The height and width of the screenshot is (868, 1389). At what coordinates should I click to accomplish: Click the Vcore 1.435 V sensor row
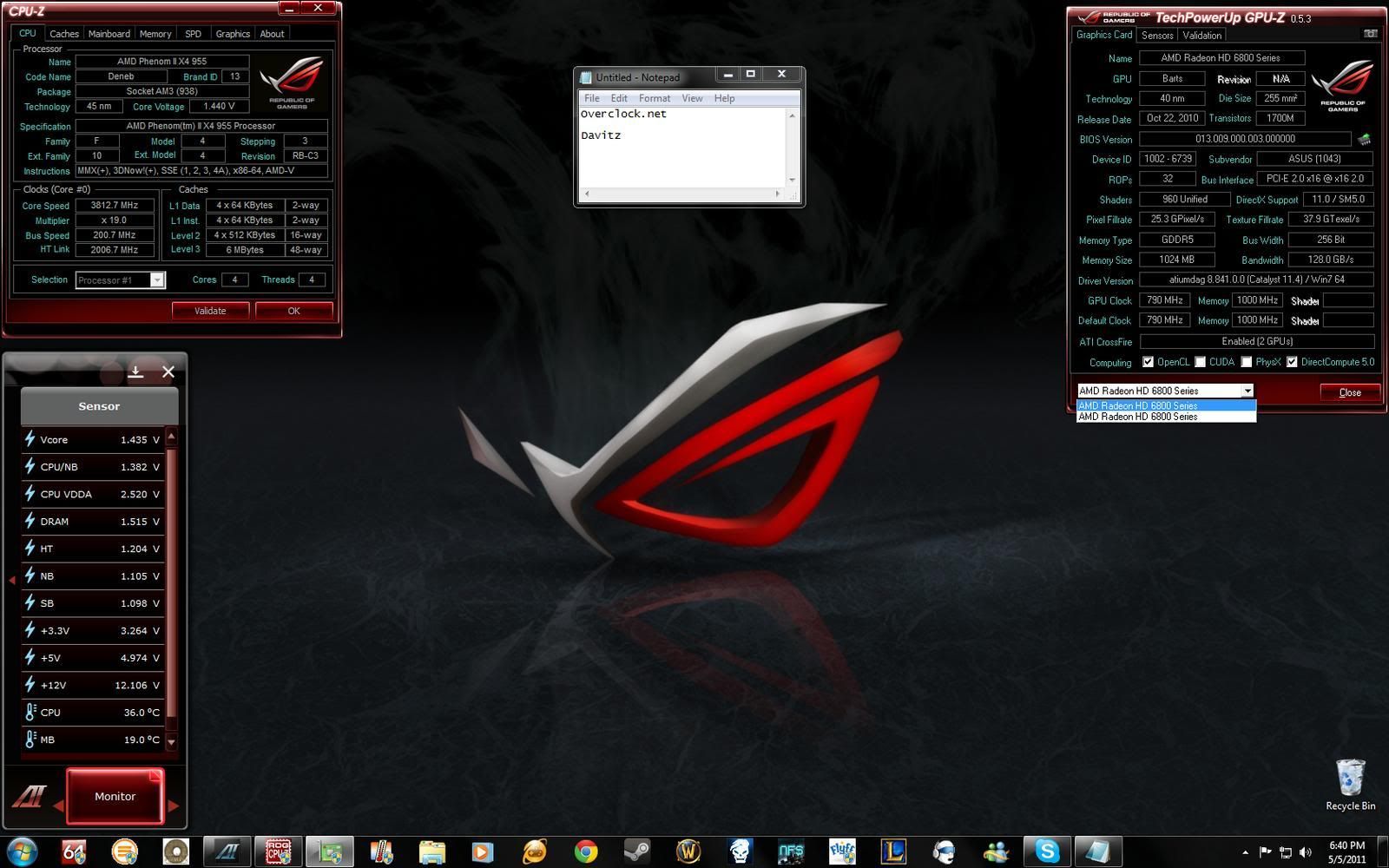tap(92, 439)
